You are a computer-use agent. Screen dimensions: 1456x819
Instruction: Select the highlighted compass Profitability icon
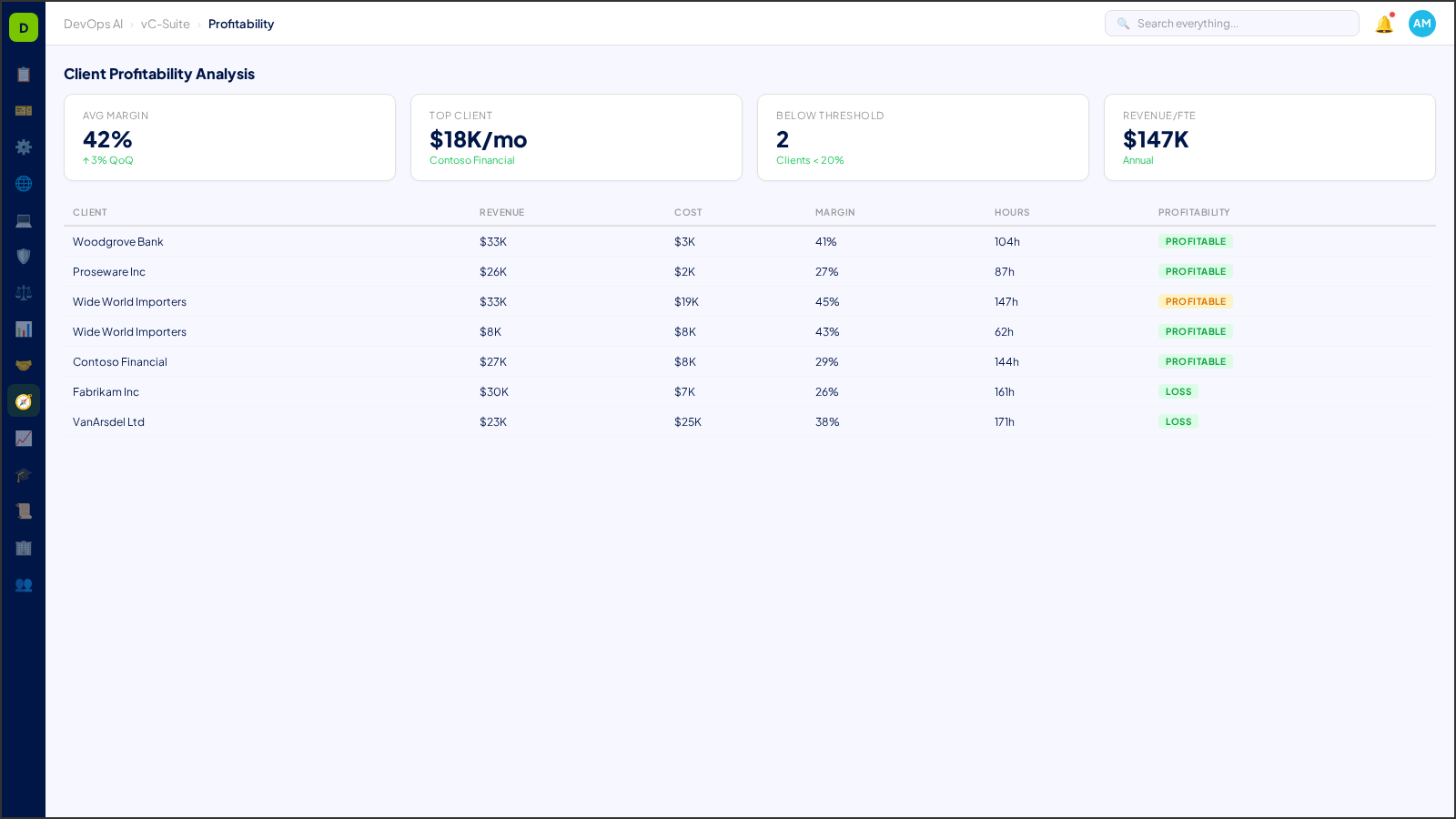point(24,400)
